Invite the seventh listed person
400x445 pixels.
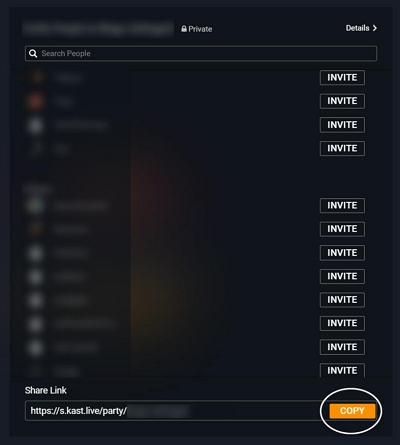[342, 253]
